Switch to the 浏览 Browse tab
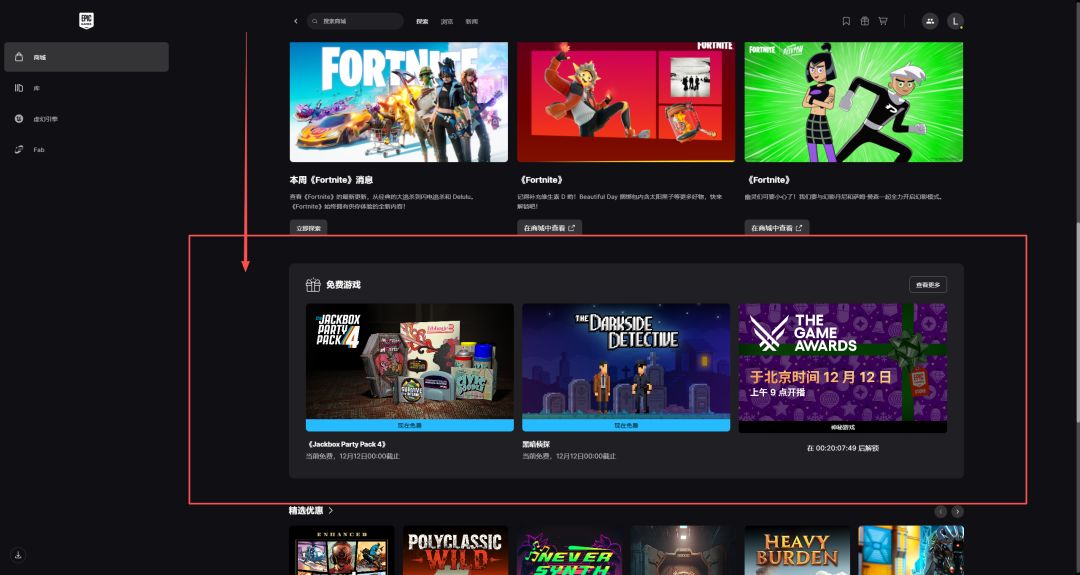This screenshot has width=1080, height=575. point(447,21)
